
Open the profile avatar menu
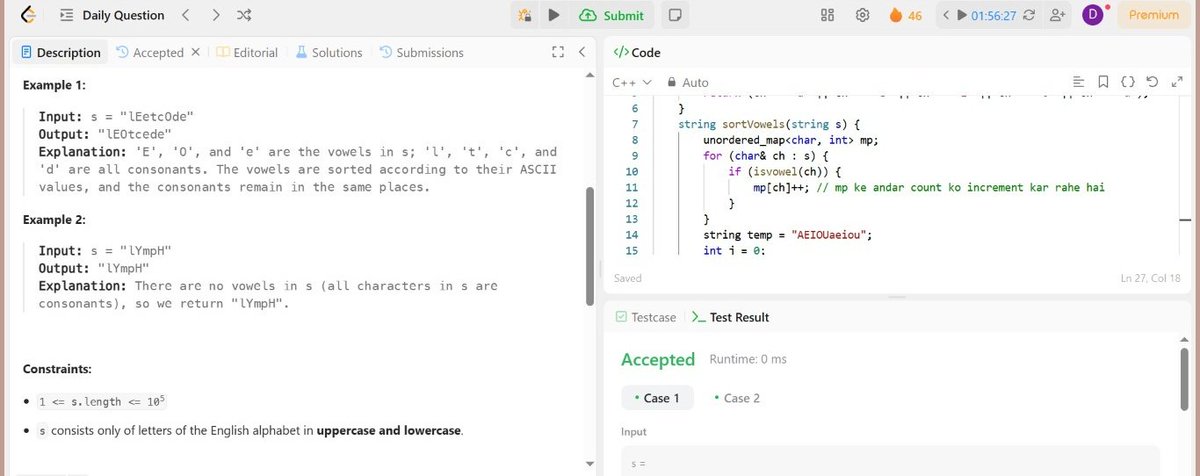coord(1092,15)
